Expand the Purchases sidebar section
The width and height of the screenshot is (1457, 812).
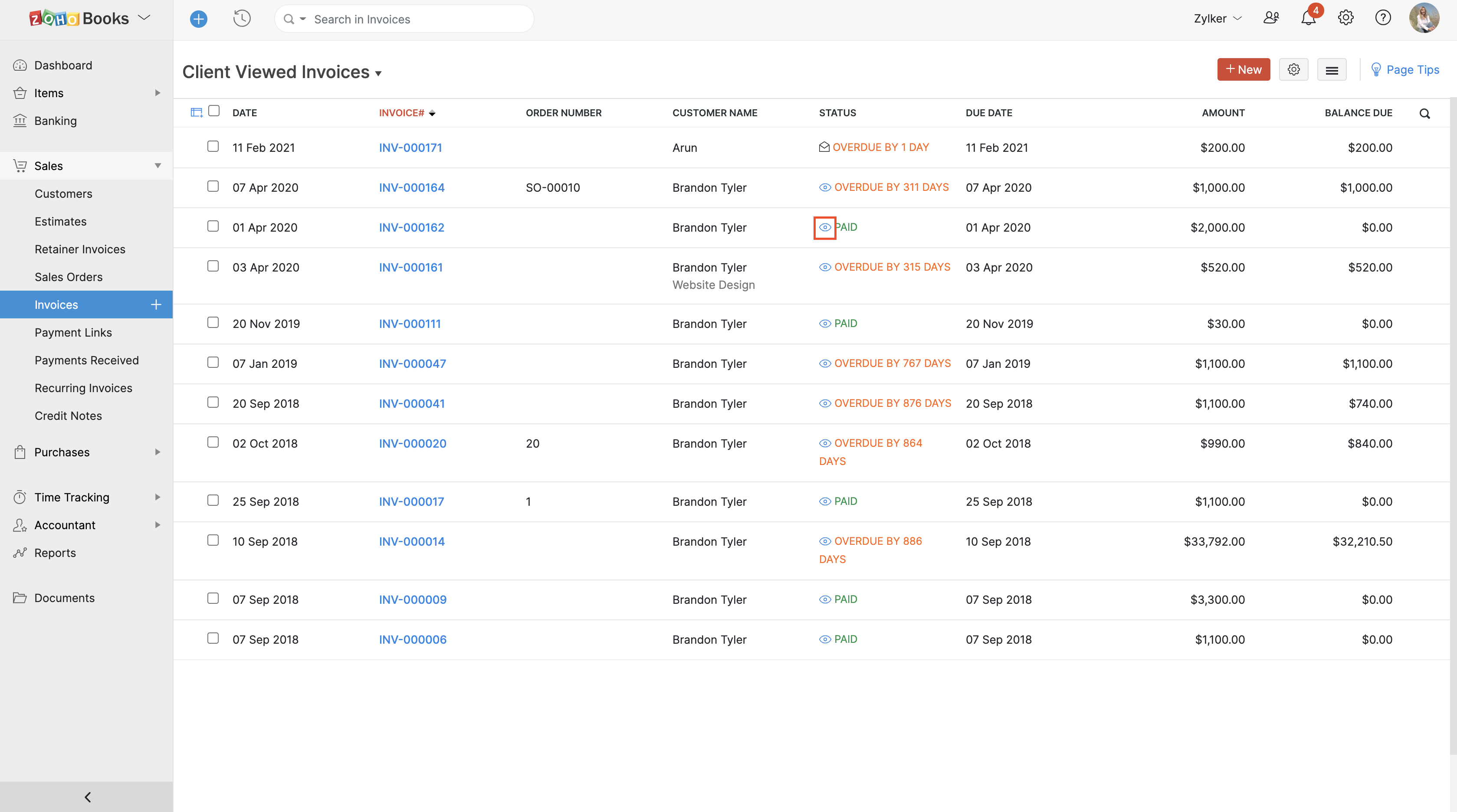pyautogui.click(x=158, y=452)
